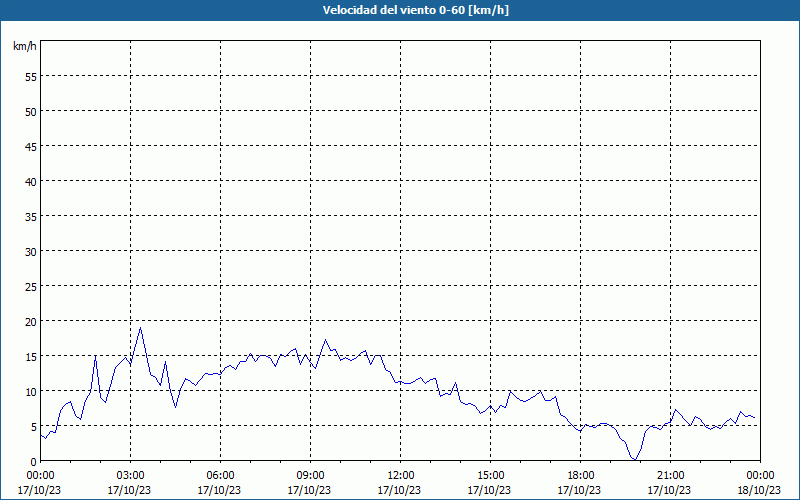Click the "17/10/23" date under 03:00
800x500 pixels.
tap(130, 490)
